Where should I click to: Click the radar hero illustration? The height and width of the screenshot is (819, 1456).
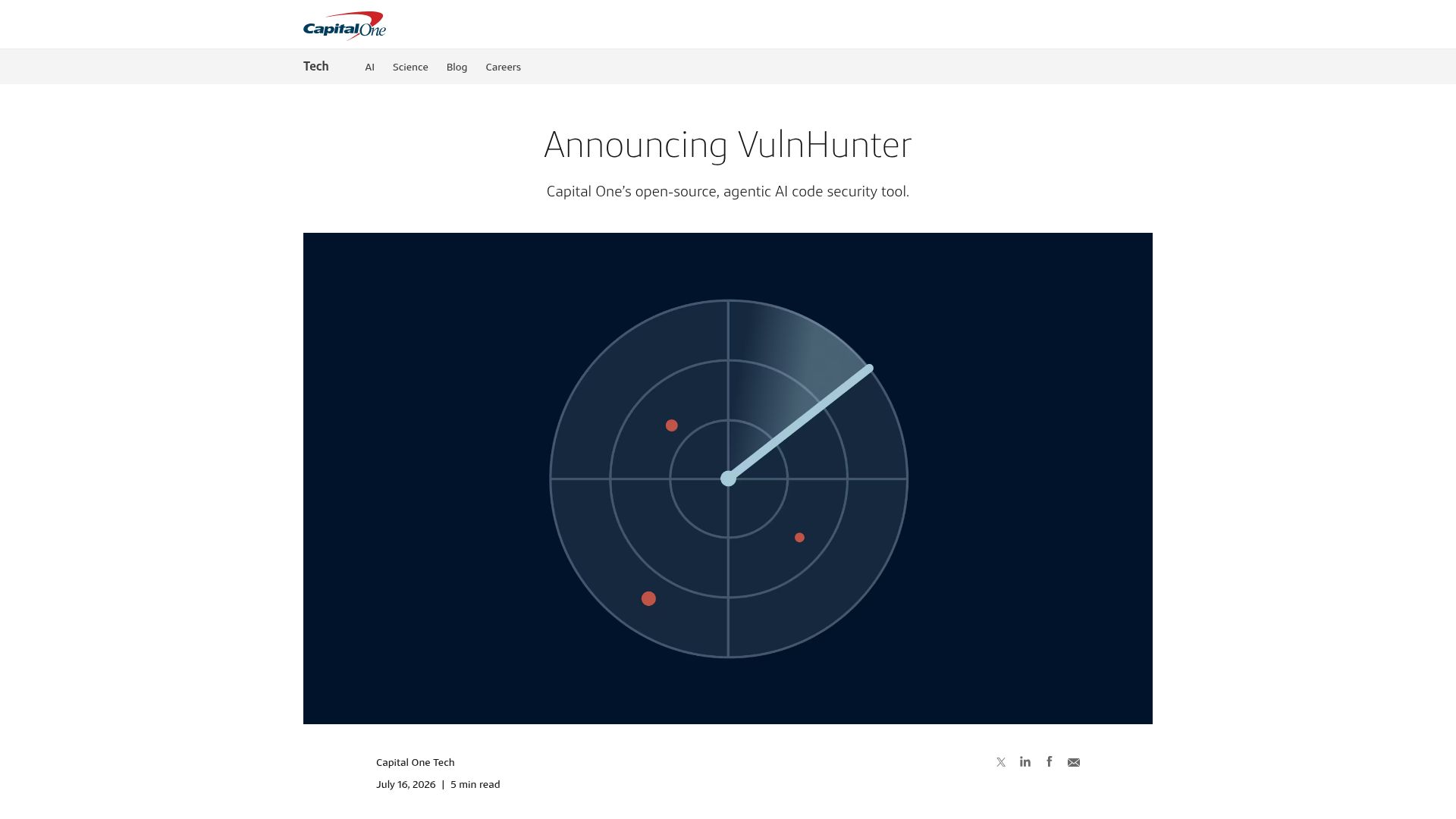tap(728, 479)
